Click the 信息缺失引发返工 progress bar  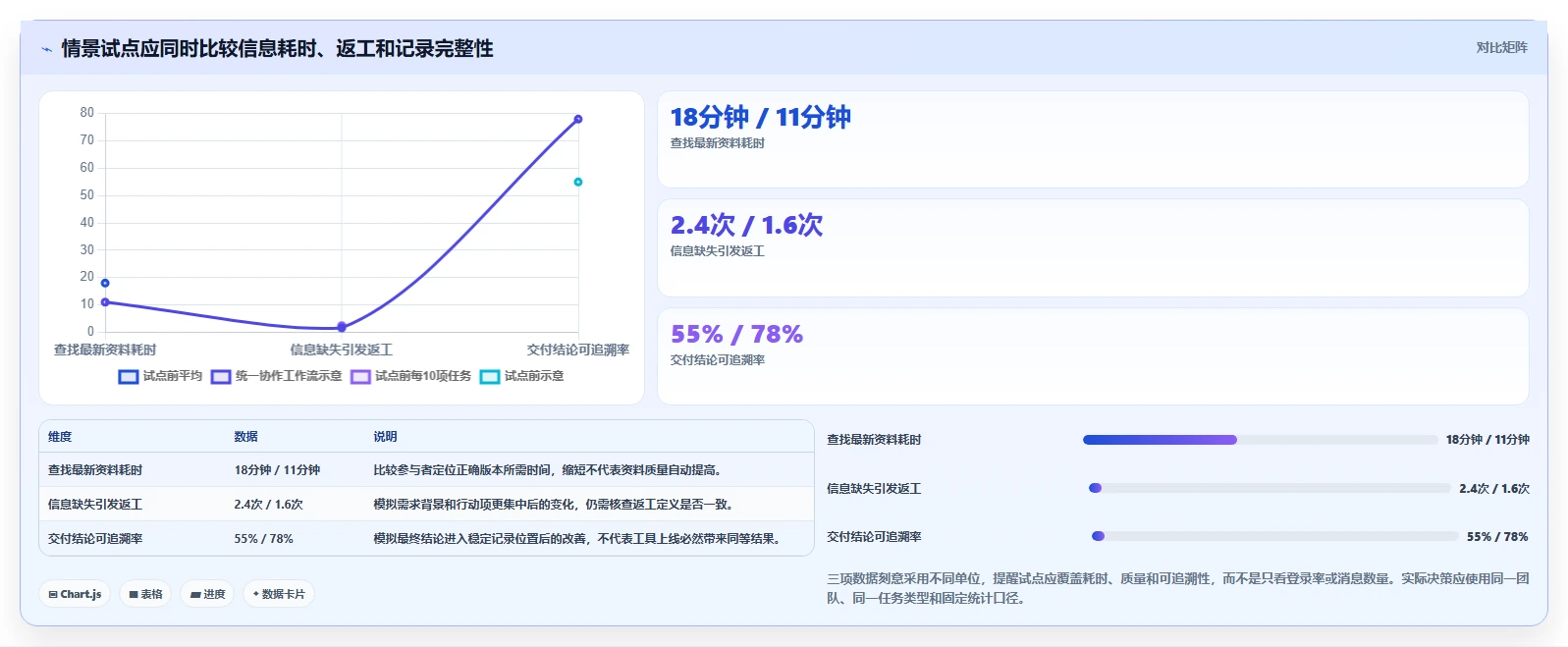pos(1270,488)
